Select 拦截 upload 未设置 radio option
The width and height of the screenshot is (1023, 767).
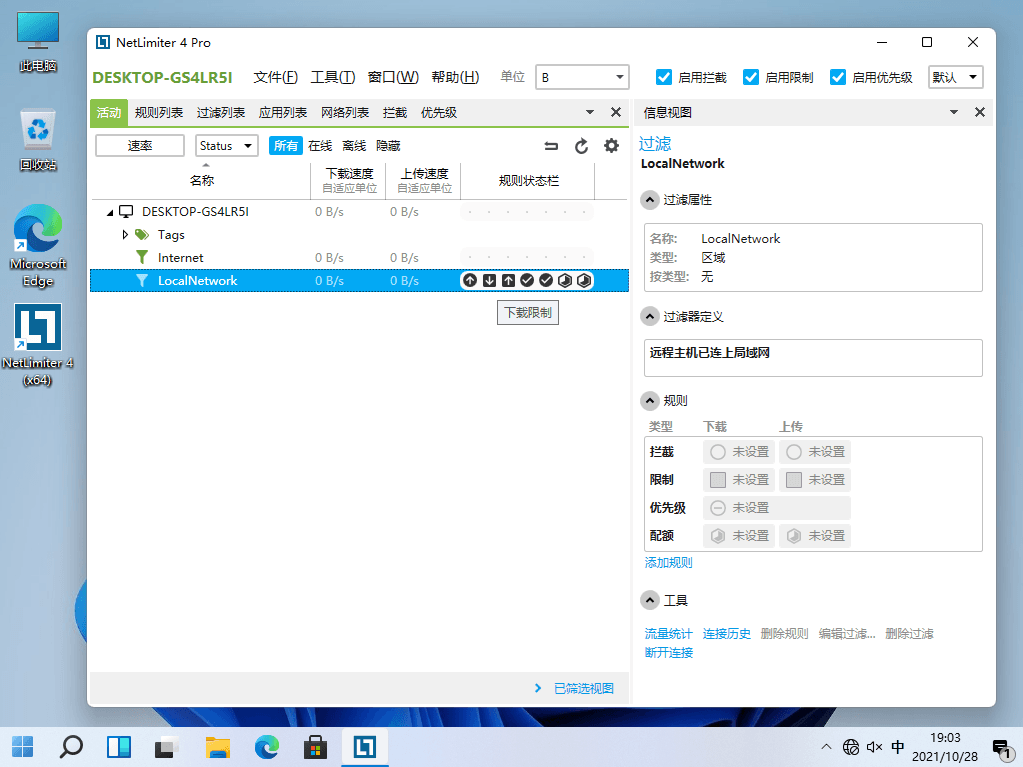pos(815,452)
